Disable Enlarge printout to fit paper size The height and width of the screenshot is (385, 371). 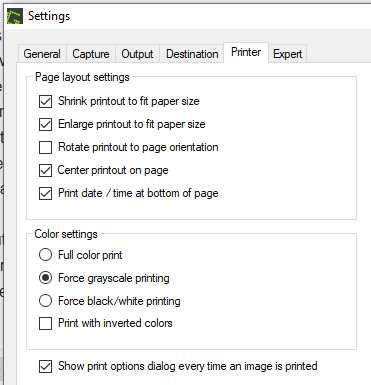45,124
